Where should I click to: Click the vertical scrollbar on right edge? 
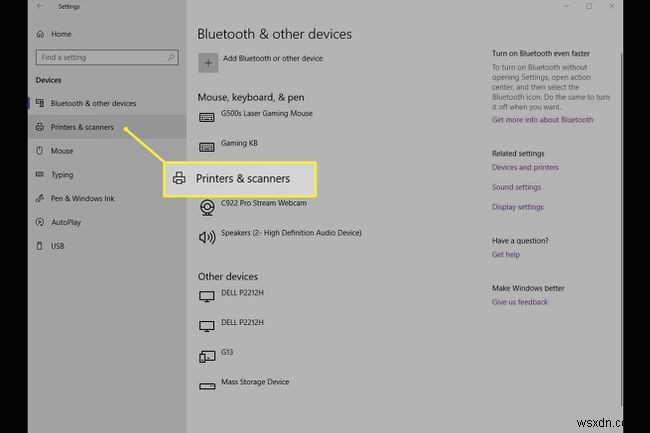(621, 230)
